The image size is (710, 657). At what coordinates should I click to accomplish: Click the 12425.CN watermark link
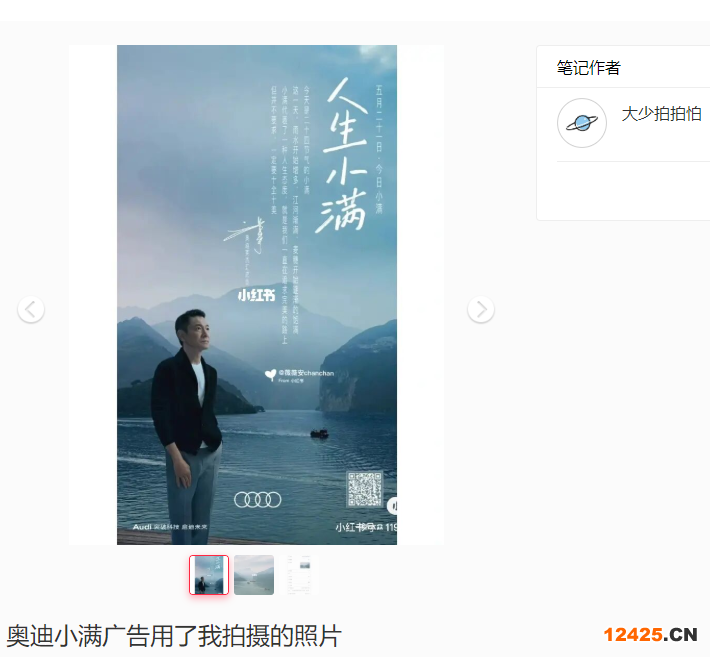coord(651,635)
